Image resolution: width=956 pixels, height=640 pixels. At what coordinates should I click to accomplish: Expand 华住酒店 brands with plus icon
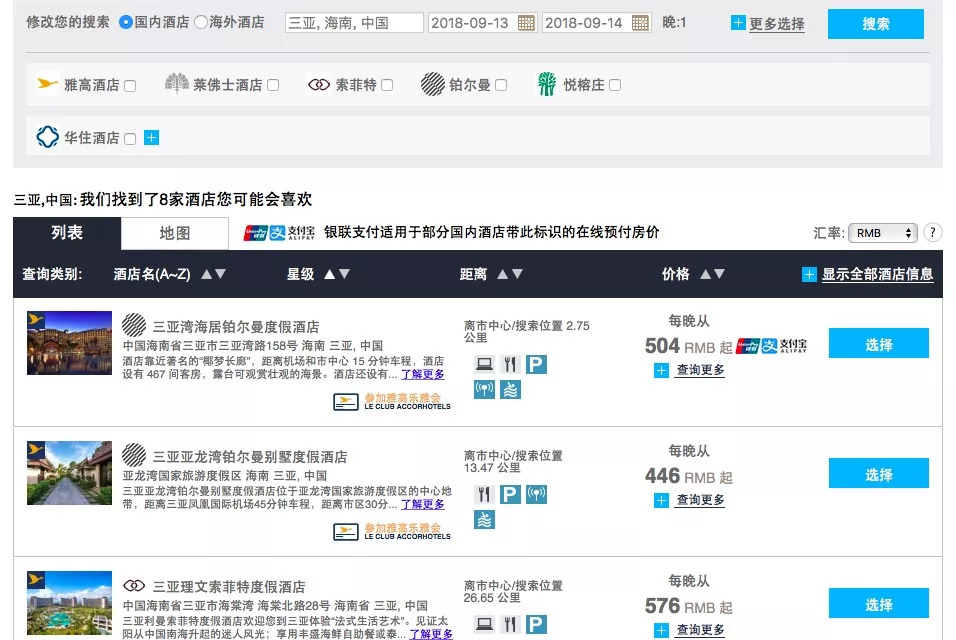pos(151,138)
